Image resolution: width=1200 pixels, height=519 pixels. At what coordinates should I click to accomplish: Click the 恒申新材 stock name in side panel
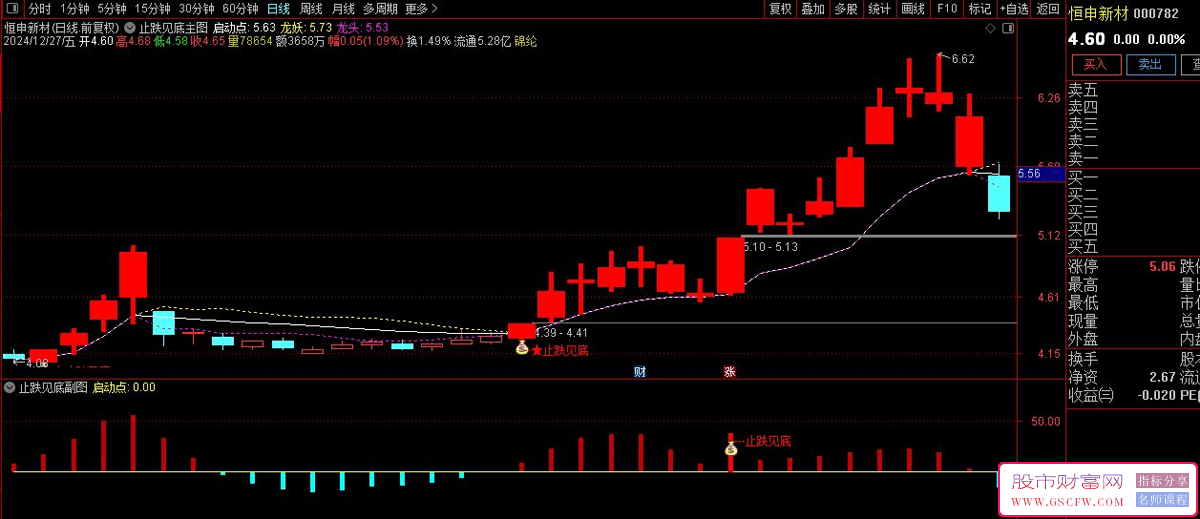tap(1100, 13)
